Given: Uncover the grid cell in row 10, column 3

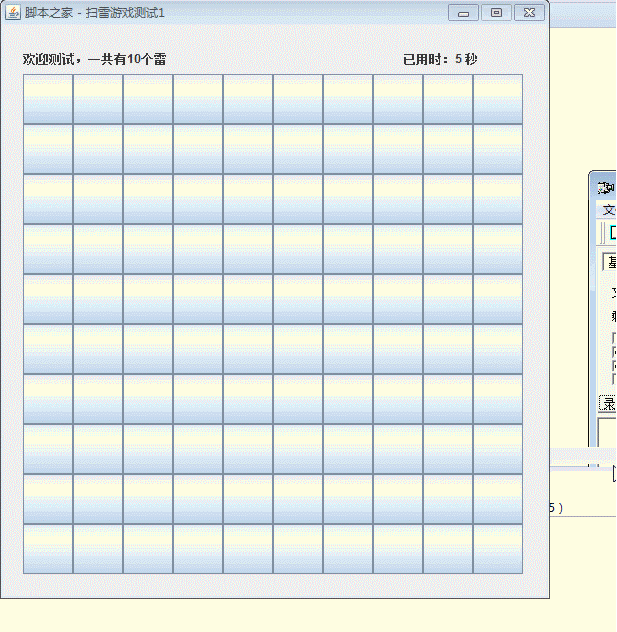Looking at the screenshot, I should 148,549.
